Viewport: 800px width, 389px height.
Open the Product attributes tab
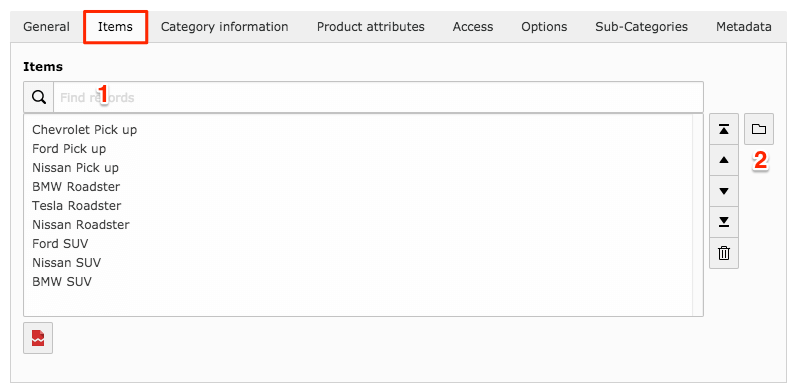[370, 27]
